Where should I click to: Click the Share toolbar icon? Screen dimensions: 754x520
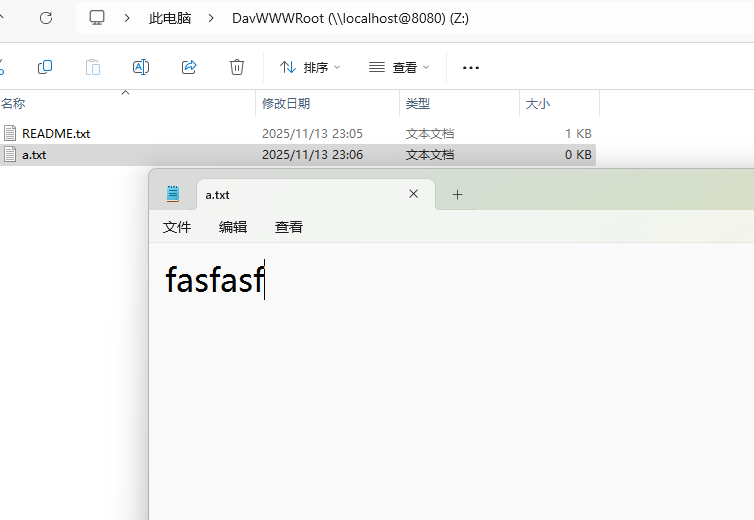point(189,67)
